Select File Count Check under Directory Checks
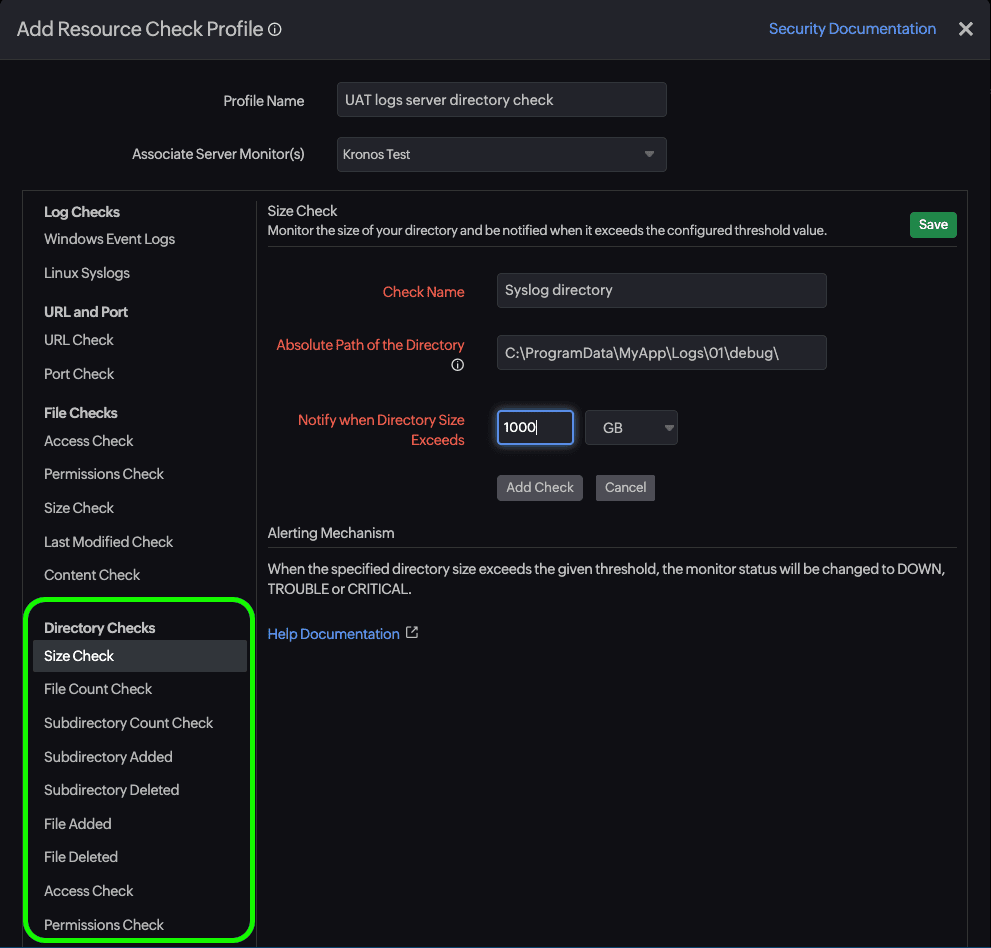This screenshot has height=948, width=991. pos(97,689)
